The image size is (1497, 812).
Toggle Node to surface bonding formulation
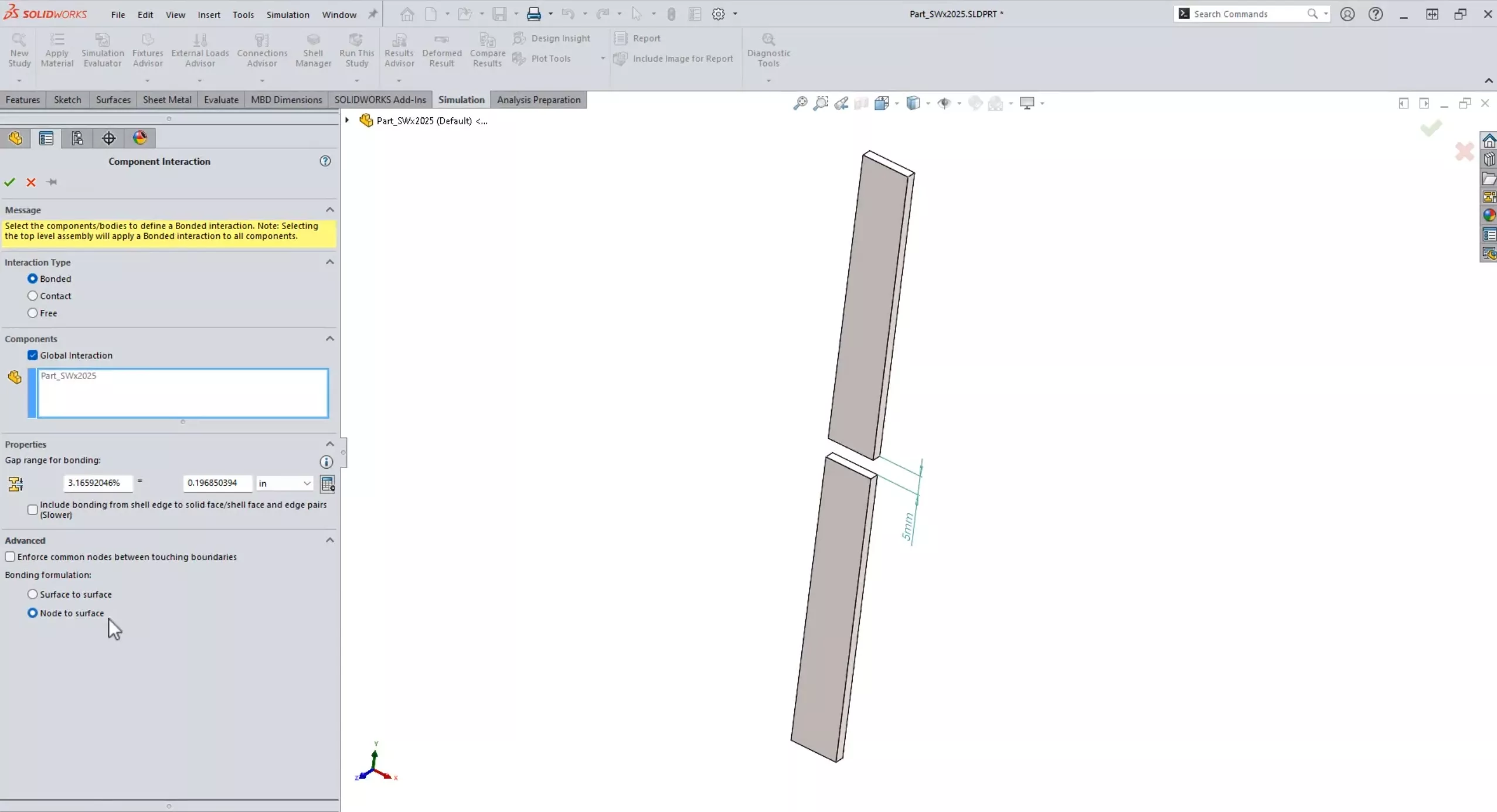coord(32,612)
